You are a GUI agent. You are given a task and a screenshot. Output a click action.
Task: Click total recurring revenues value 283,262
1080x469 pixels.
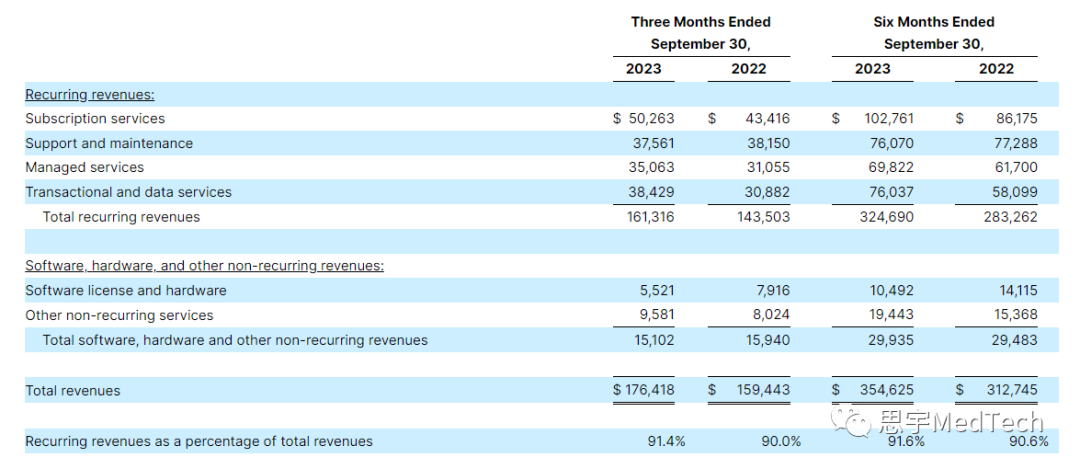coord(1012,217)
